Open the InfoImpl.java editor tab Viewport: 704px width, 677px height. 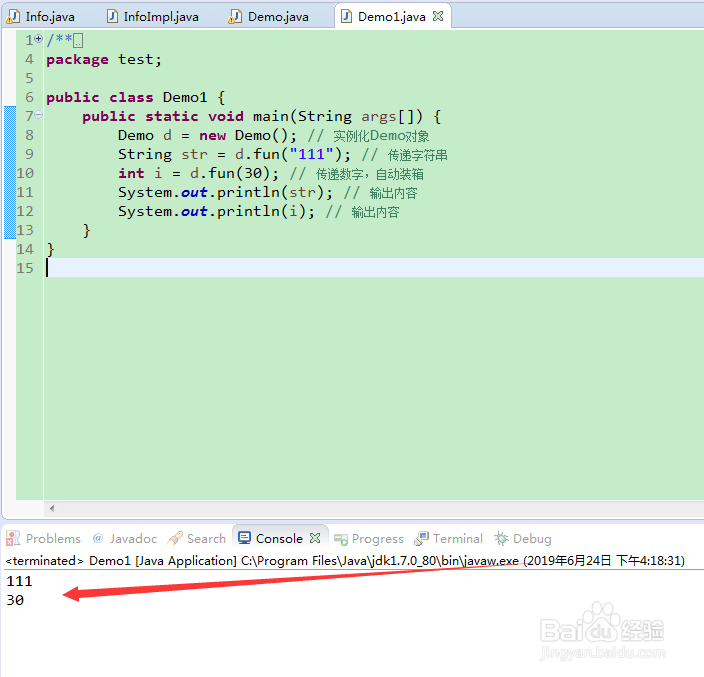153,17
